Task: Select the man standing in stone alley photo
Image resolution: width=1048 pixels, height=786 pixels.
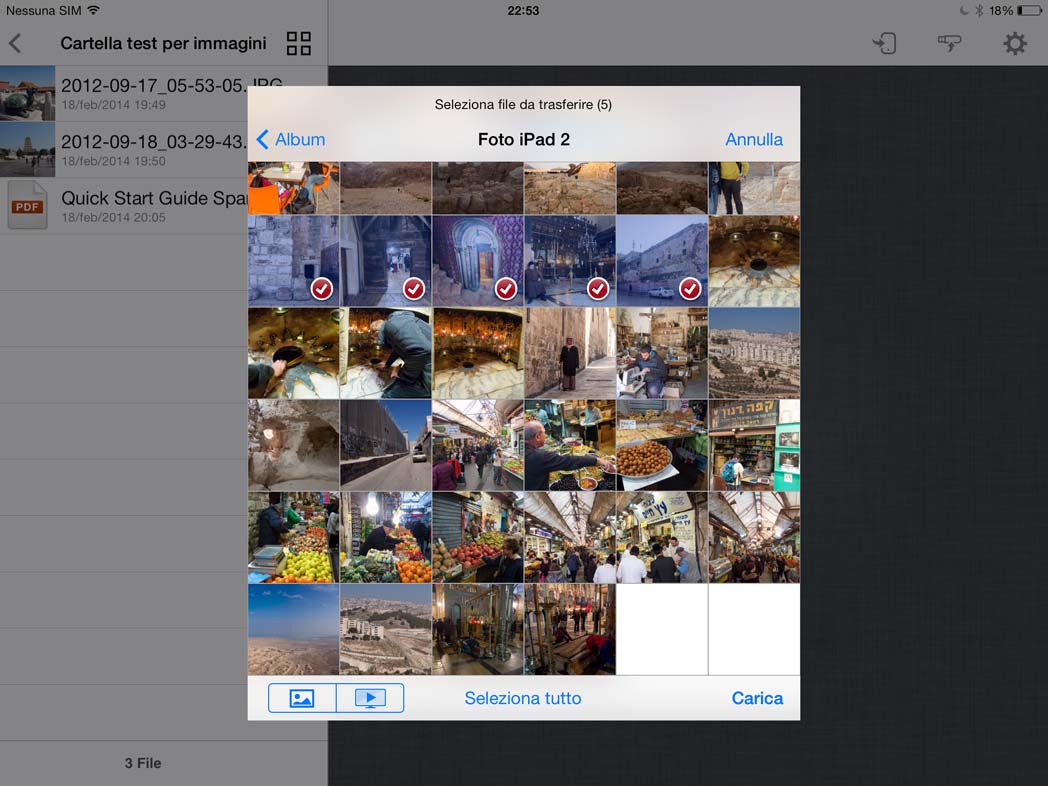Action: 570,353
